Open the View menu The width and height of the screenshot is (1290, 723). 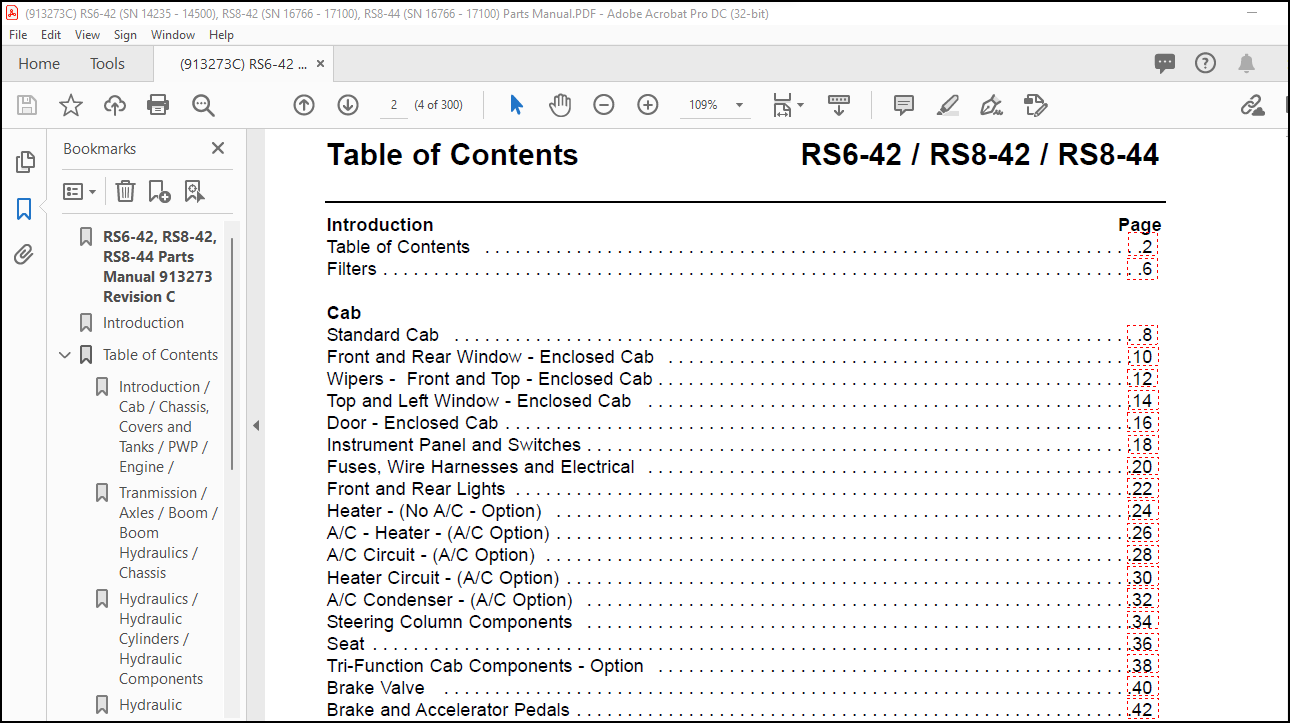(x=88, y=34)
